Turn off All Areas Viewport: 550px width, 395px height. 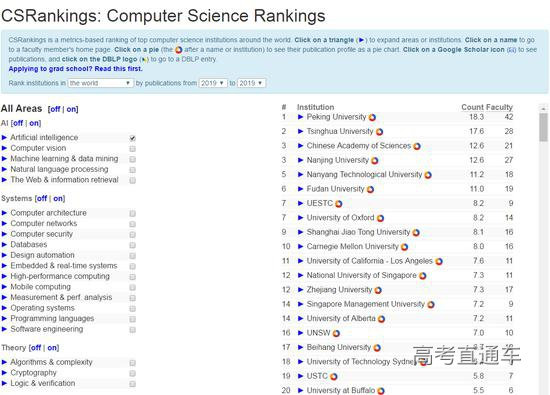(55, 109)
